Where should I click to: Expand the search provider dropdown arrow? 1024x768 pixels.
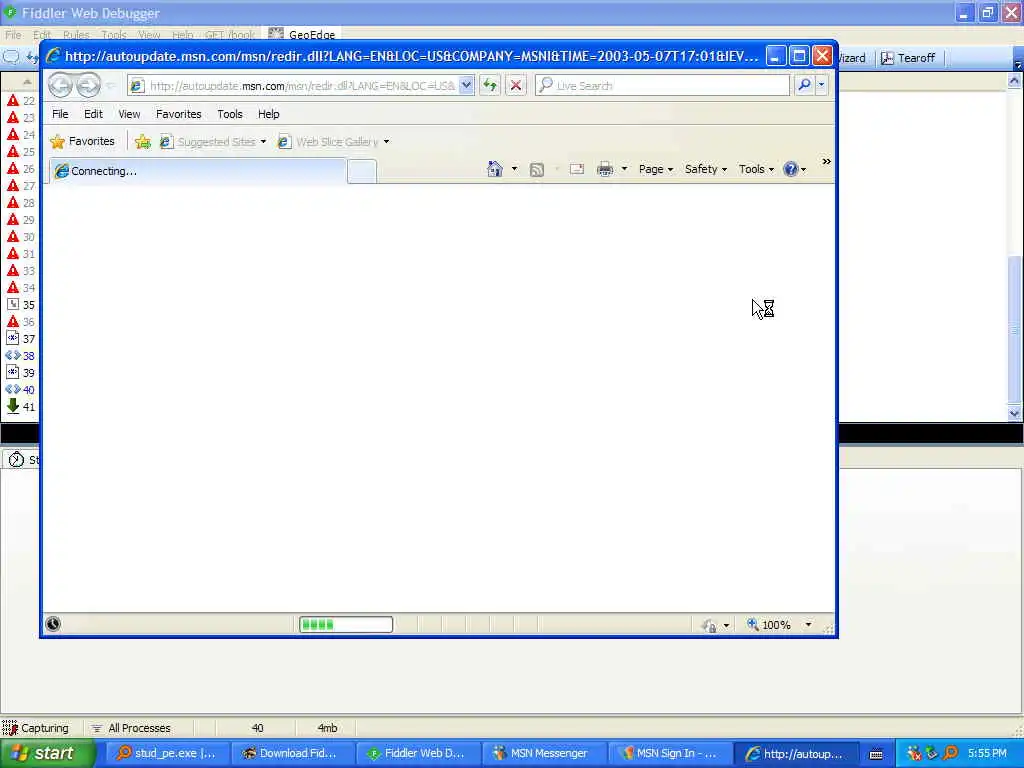822,85
